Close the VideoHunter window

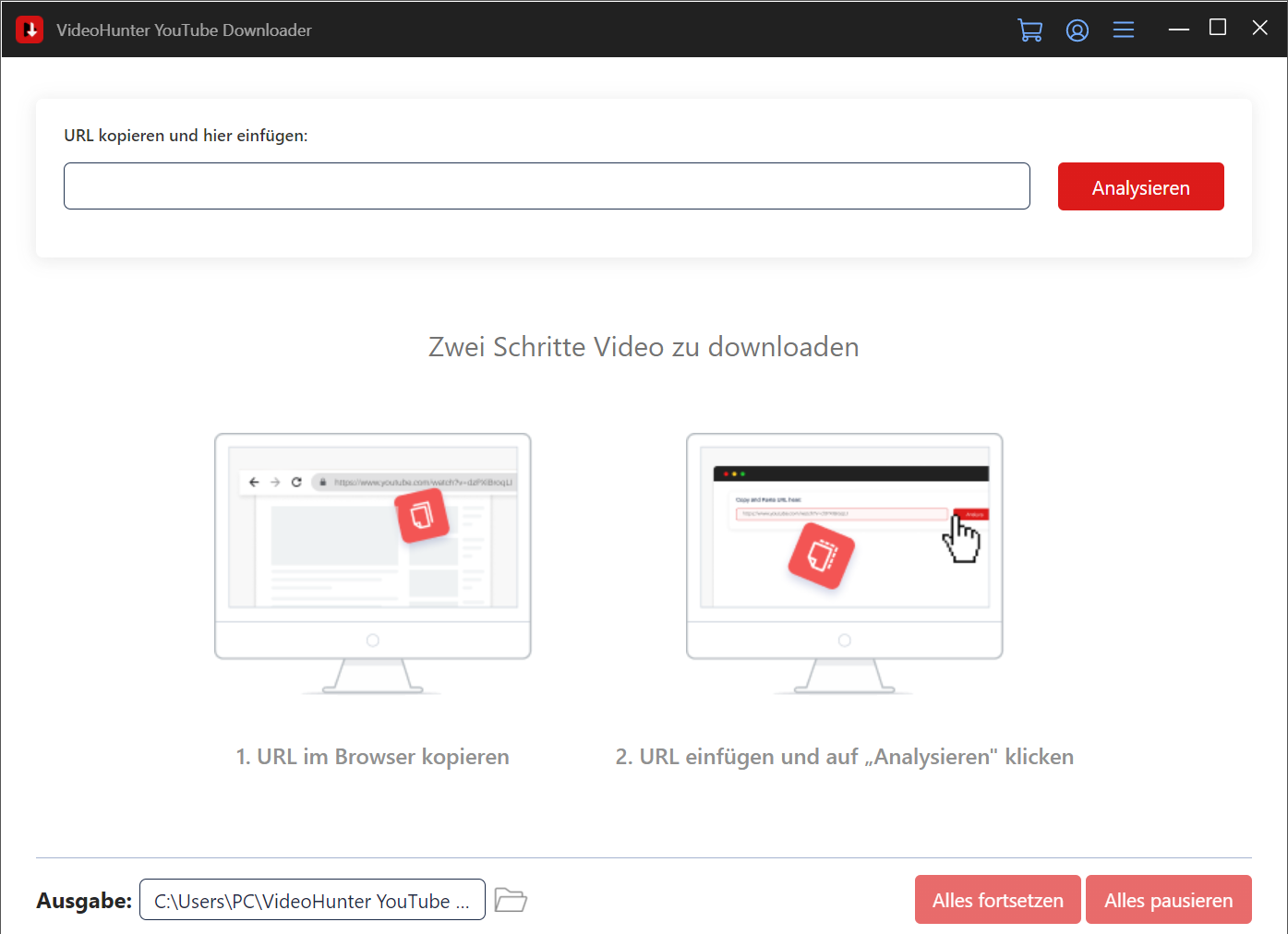[1259, 28]
